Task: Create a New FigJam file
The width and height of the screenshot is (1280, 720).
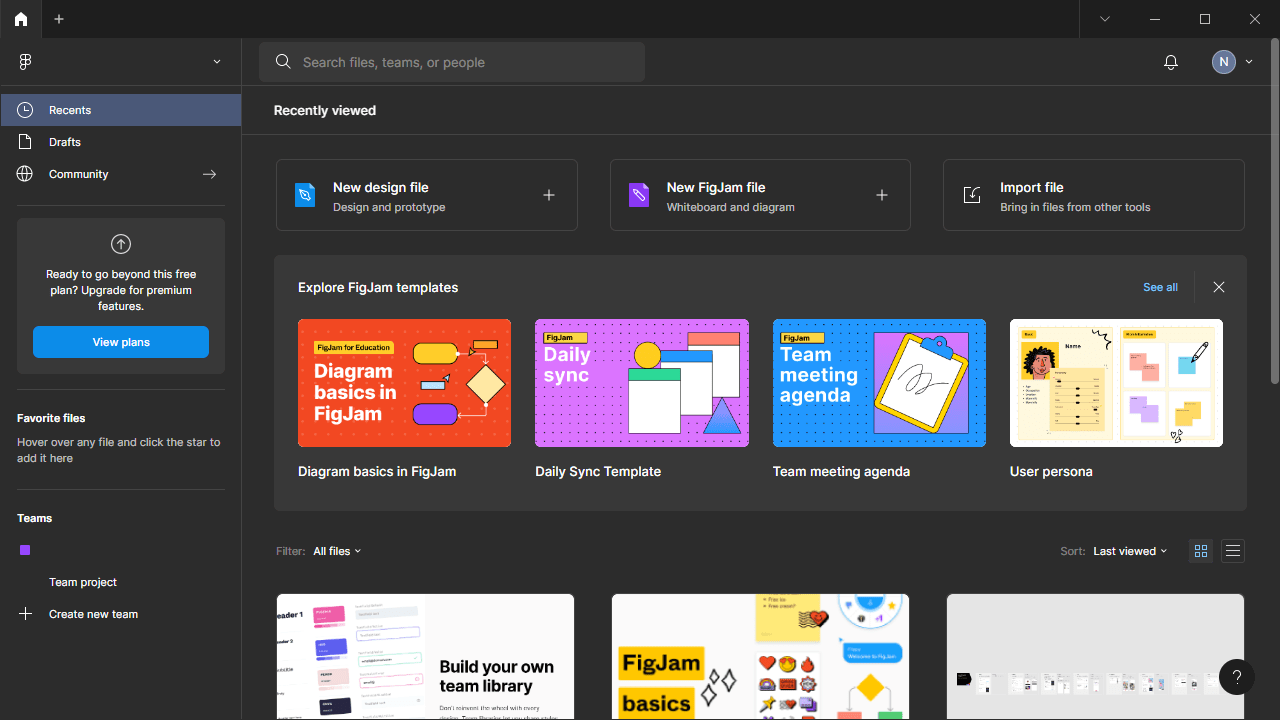Action: (x=760, y=195)
